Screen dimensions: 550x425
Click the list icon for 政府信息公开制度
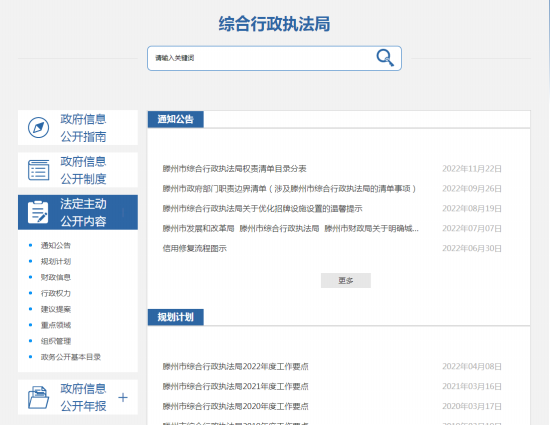pyautogui.click(x=39, y=170)
